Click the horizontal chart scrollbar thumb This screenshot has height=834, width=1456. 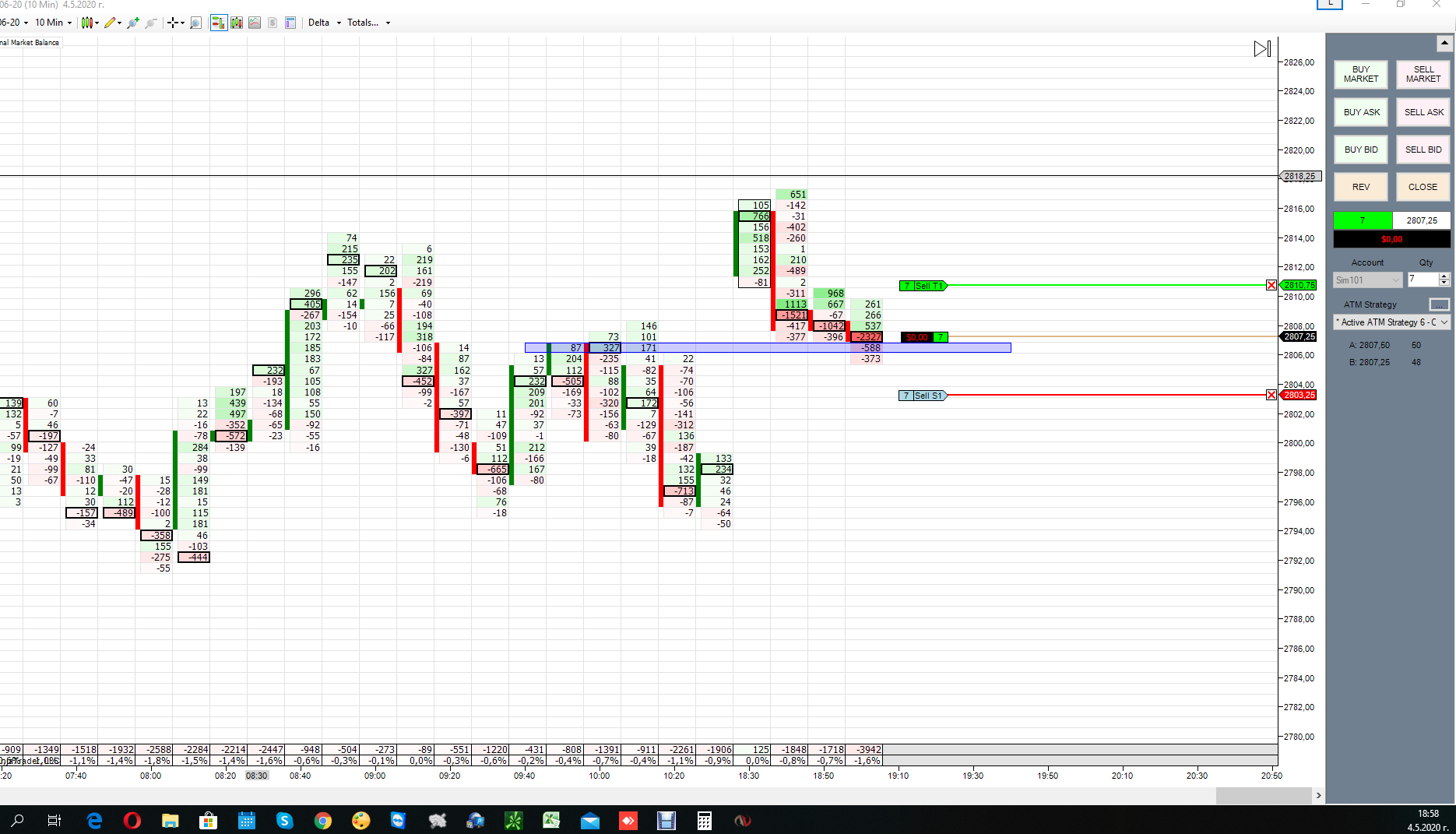[x=1264, y=795]
